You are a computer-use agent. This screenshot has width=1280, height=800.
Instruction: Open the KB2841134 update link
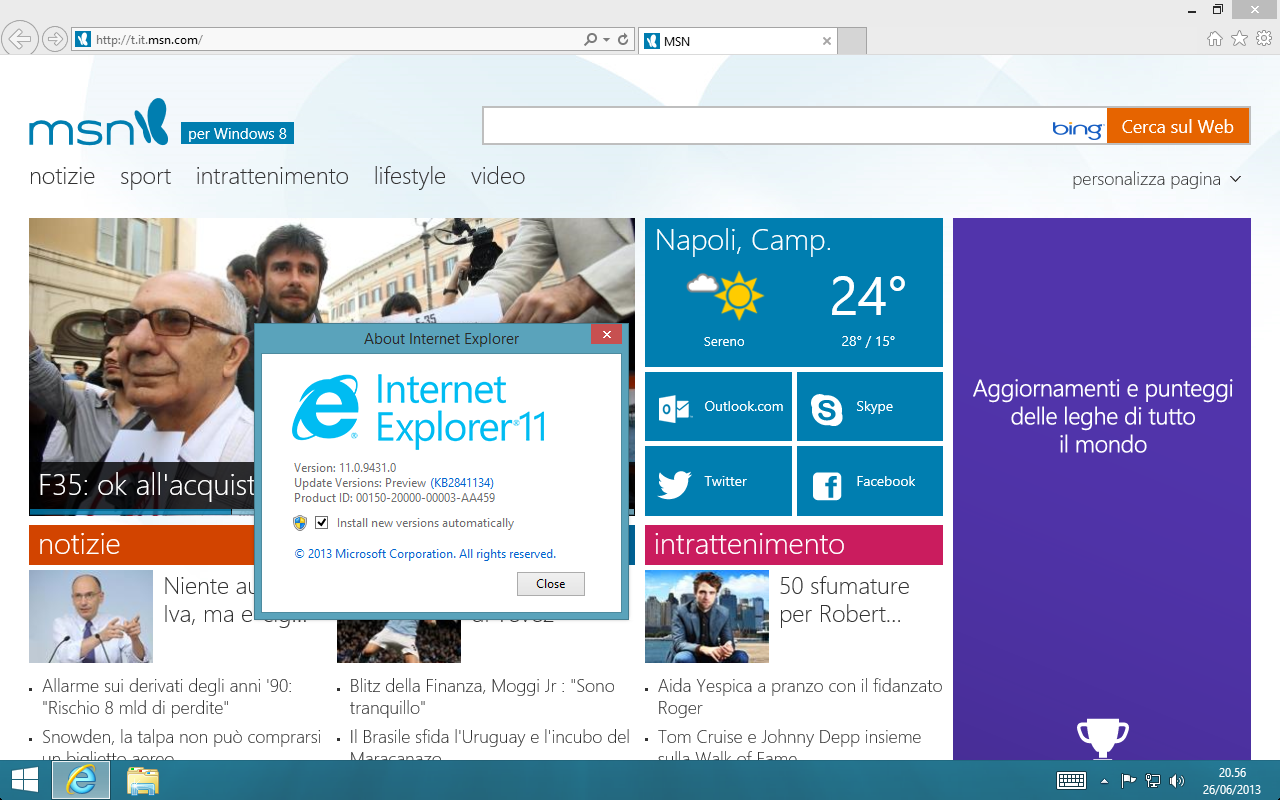pyautogui.click(x=462, y=483)
